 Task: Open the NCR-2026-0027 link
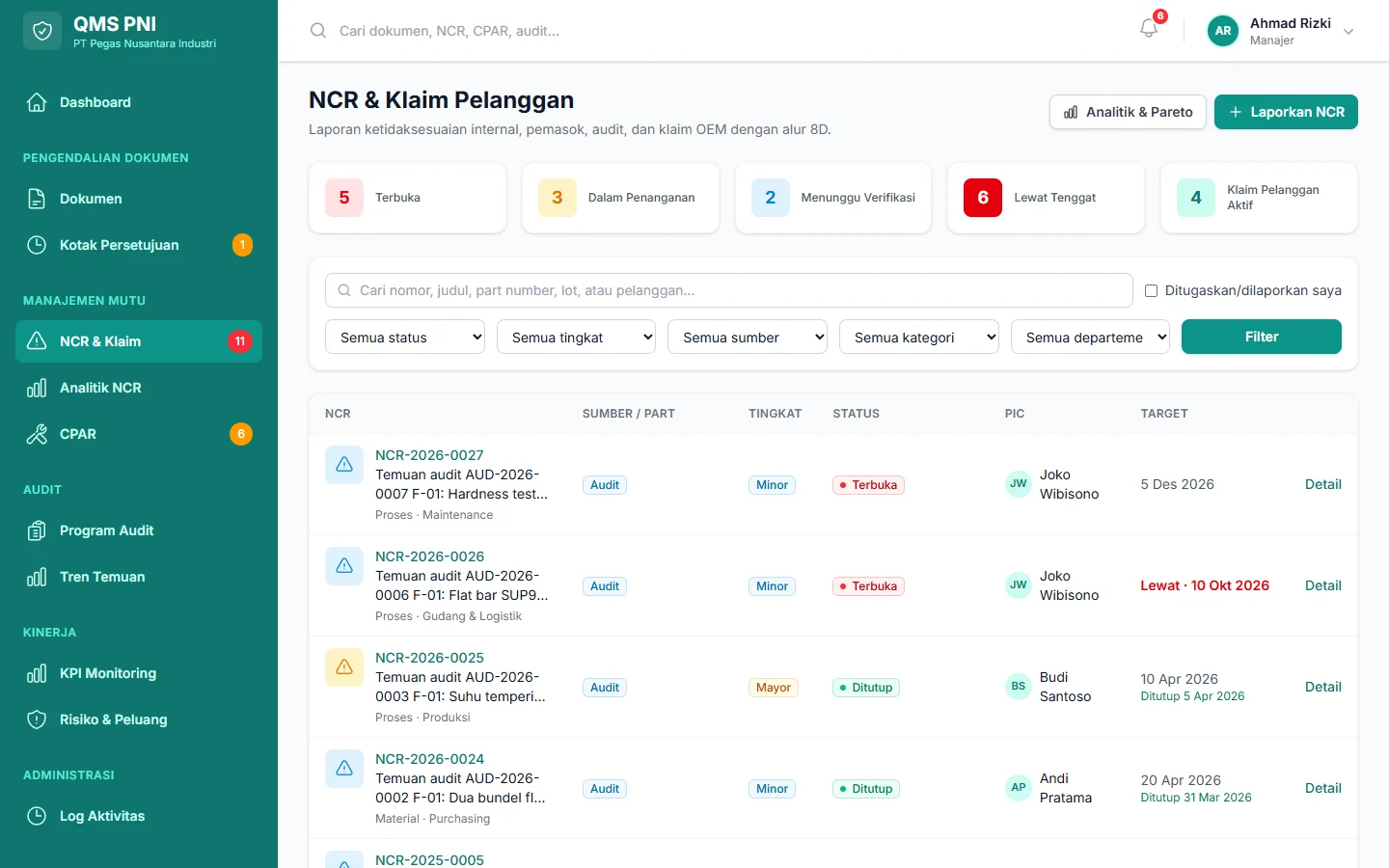coord(429,455)
